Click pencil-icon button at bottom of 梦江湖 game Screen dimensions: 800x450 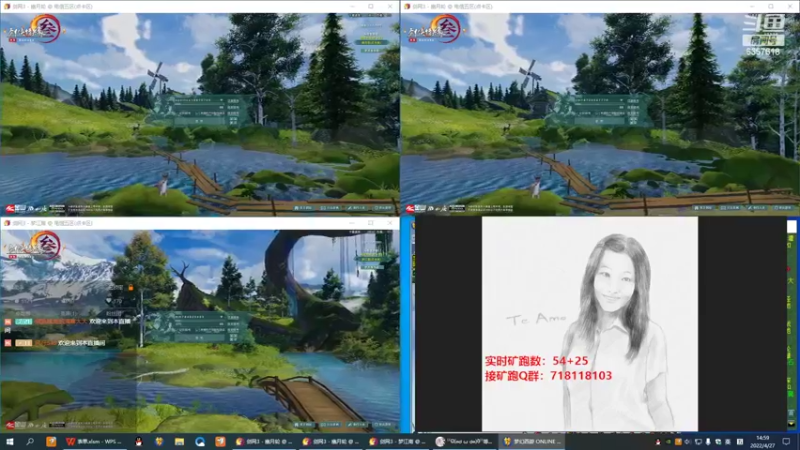tap(357, 424)
